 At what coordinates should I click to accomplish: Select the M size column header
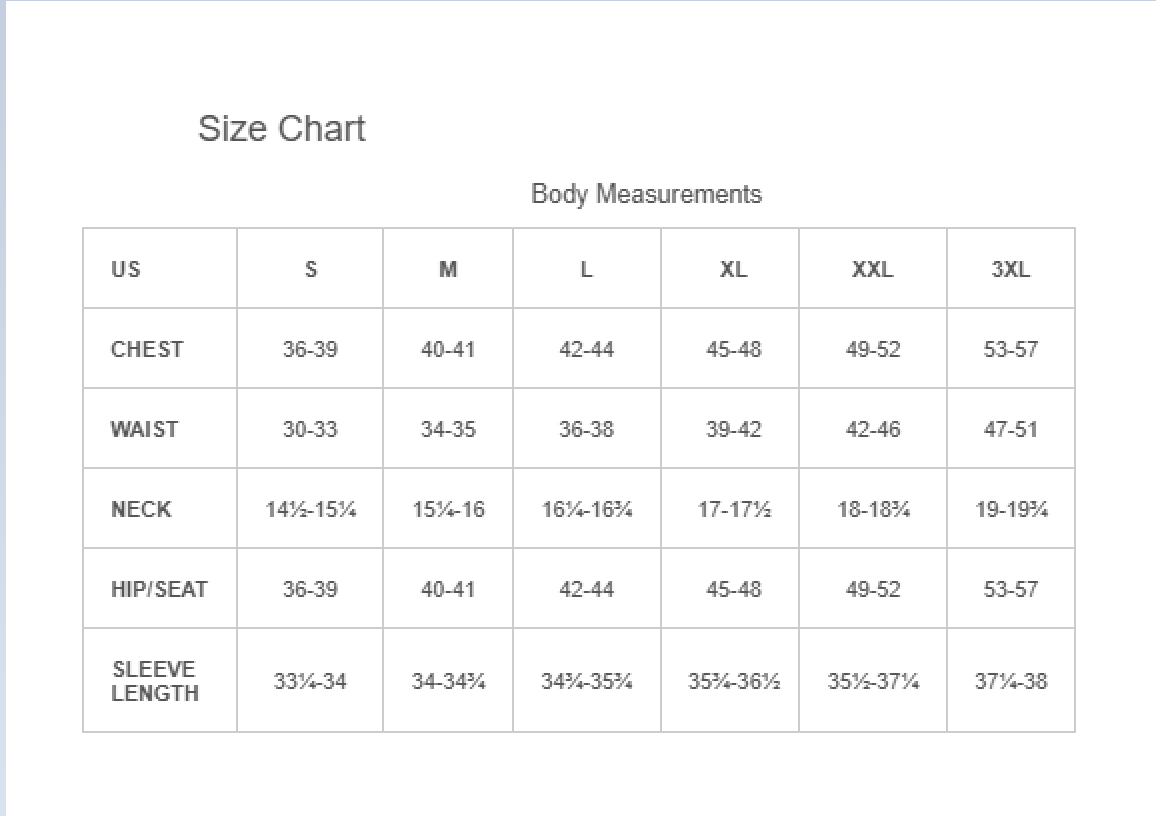448,269
